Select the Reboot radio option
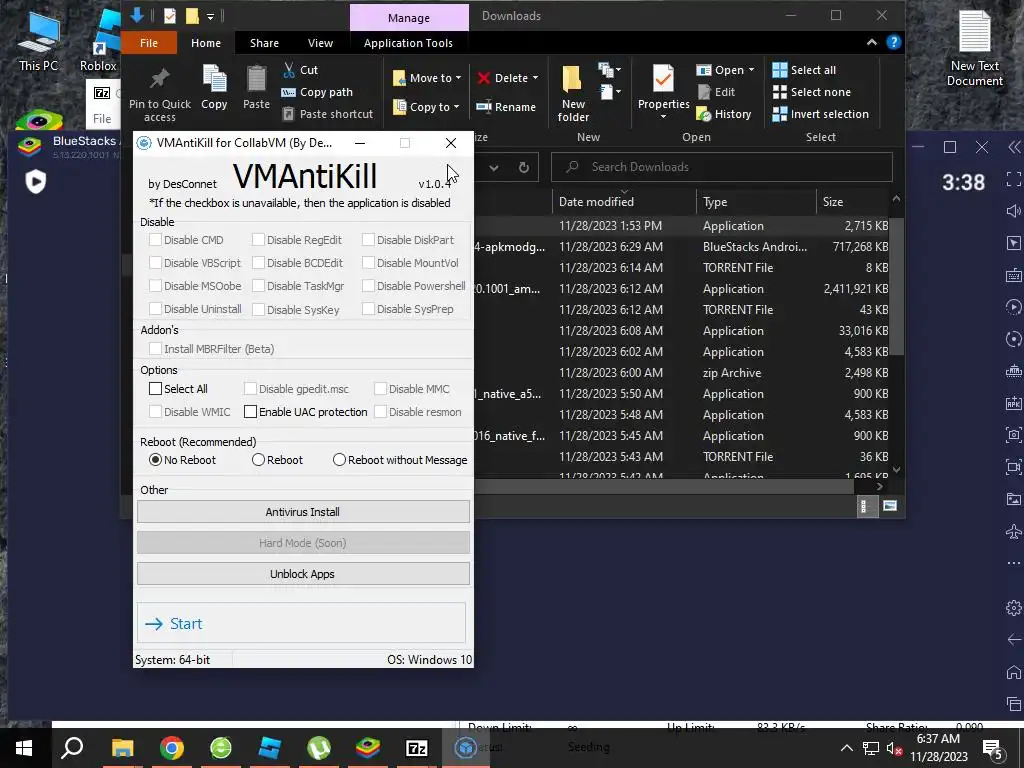The width and height of the screenshot is (1024, 768). (258, 460)
